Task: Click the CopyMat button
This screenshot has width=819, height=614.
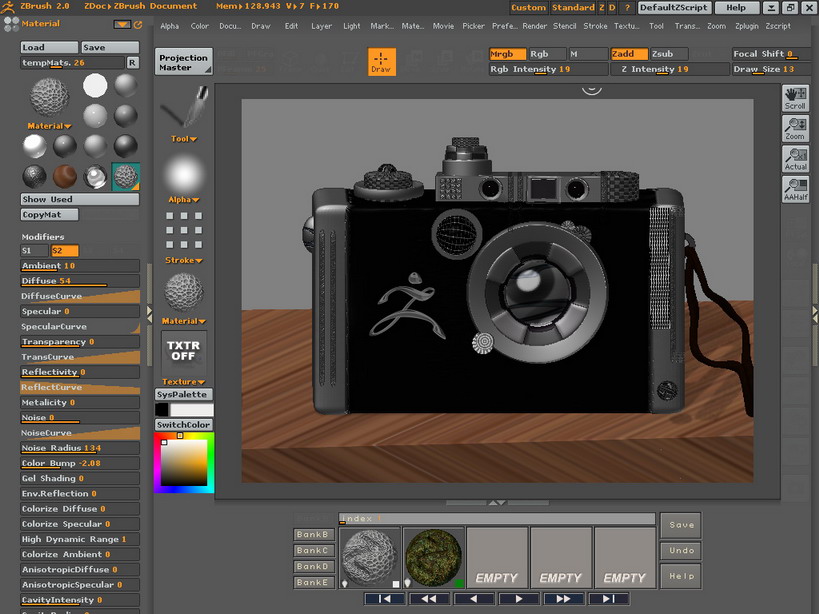Action: (50, 215)
